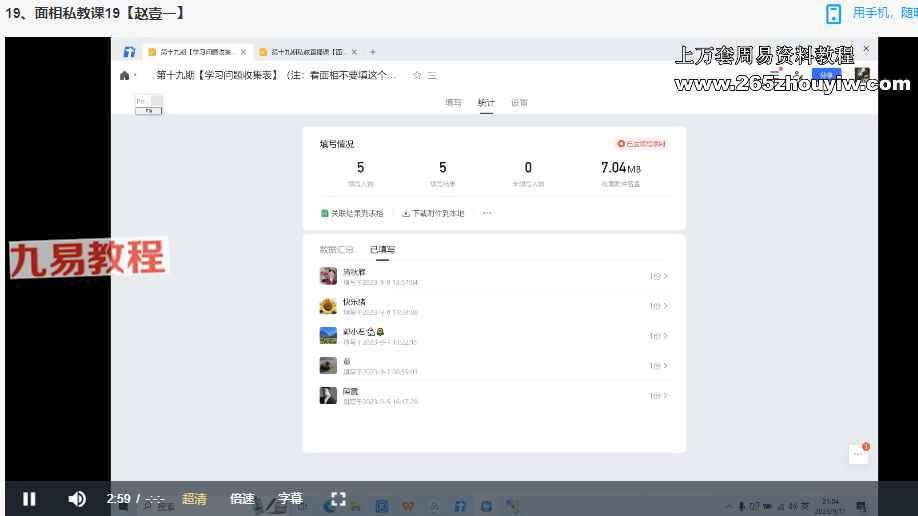Expand the first respondent's submission entry
The width and height of the screenshot is (918, 516).
[x=658, y=276]
